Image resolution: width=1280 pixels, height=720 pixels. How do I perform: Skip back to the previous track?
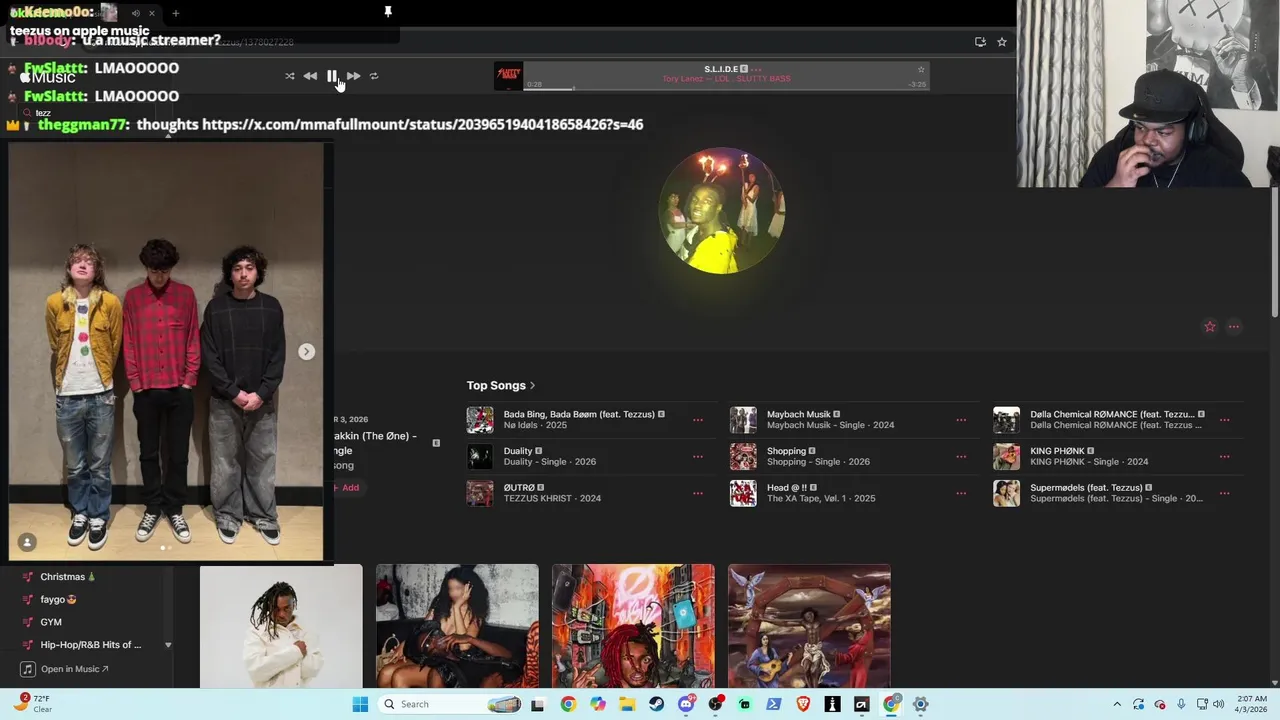310,76
